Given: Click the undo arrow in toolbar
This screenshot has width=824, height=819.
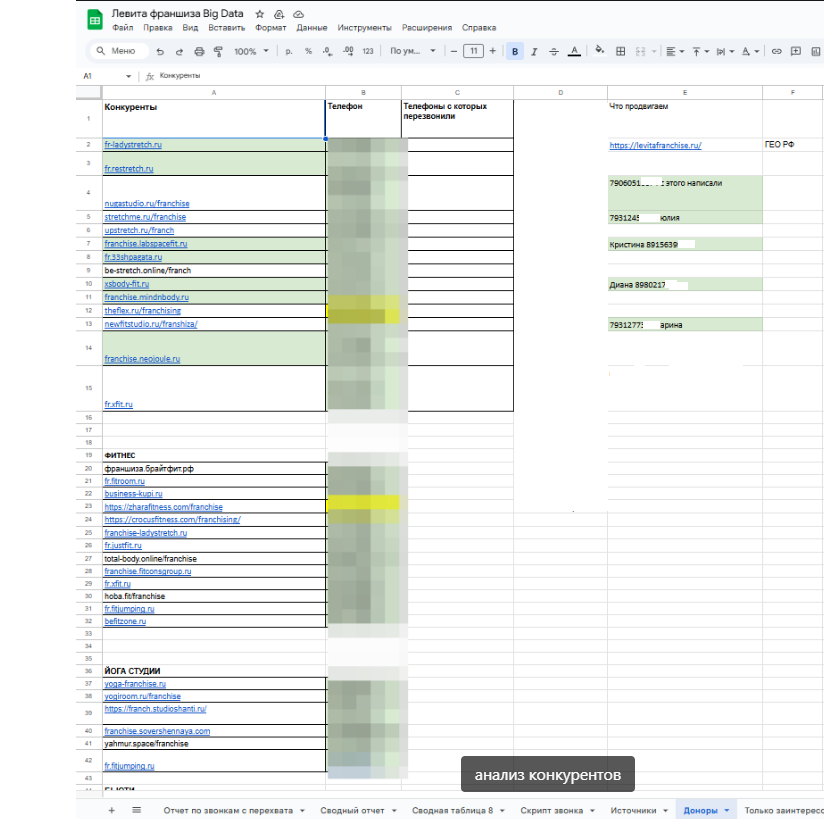Looking at the screenshot, I should click(160, 51).
